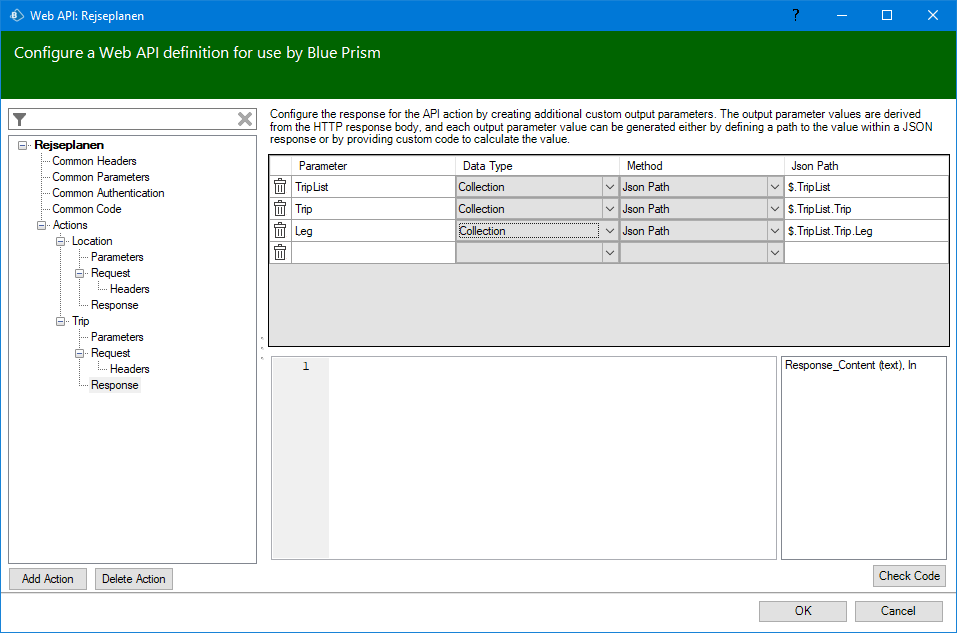957x633 pixels.
Task: Click trash icon next to Trip parameter
Action: [x=280, y=208]
